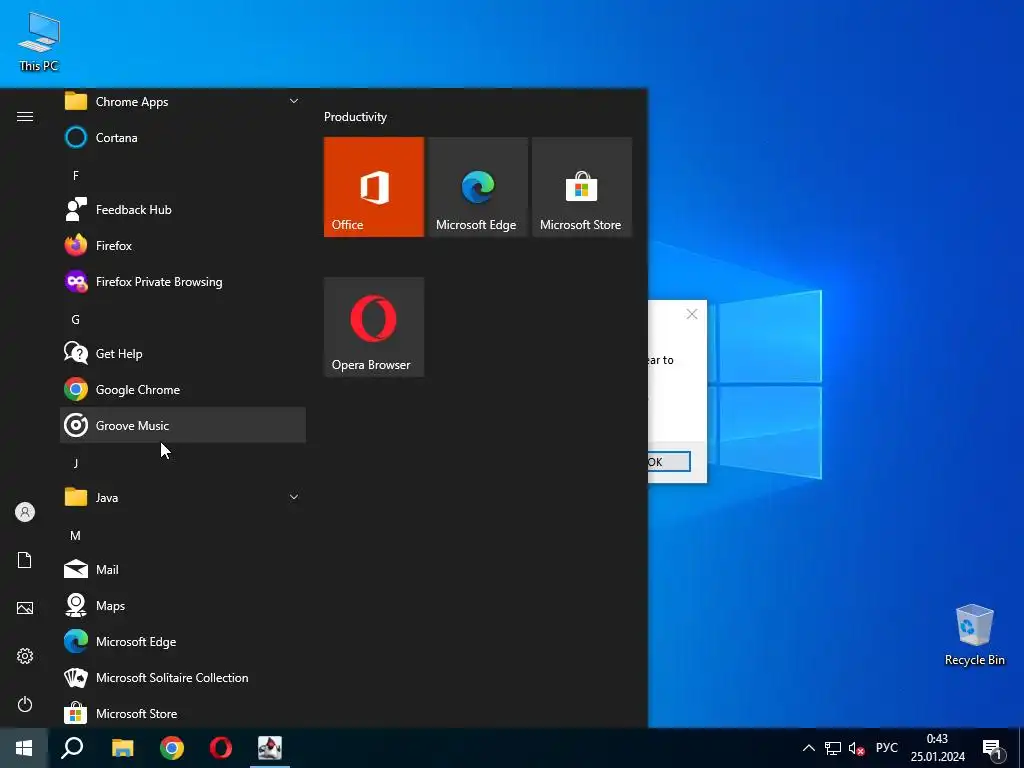Launch Get Help app

coord(183,353)
